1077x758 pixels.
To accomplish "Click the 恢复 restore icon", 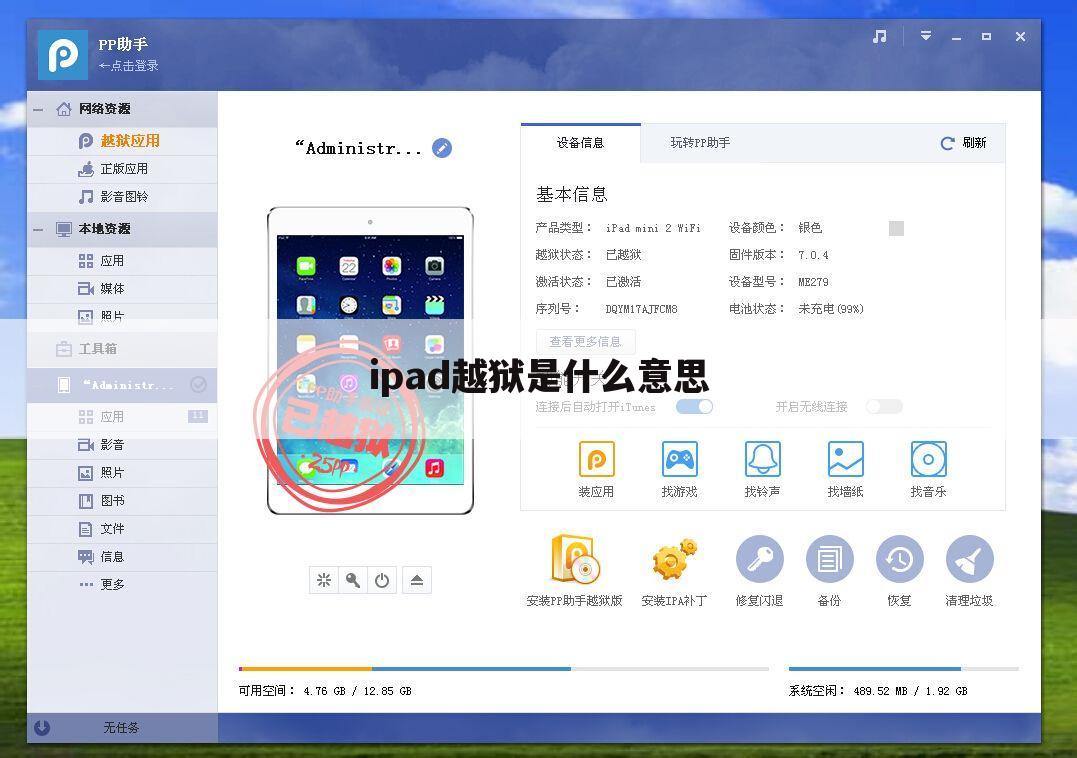I will 899,560.
